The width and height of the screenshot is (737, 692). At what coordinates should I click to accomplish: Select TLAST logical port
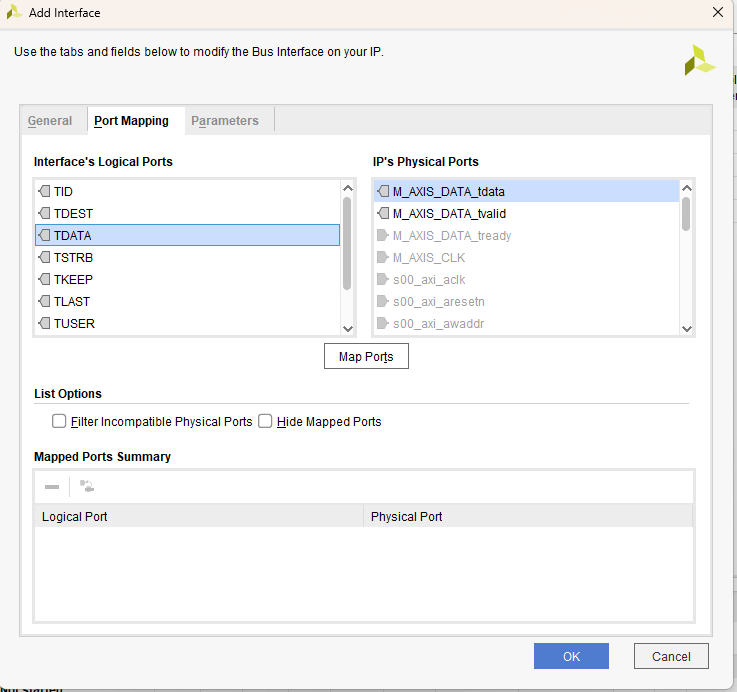[188, 301]
